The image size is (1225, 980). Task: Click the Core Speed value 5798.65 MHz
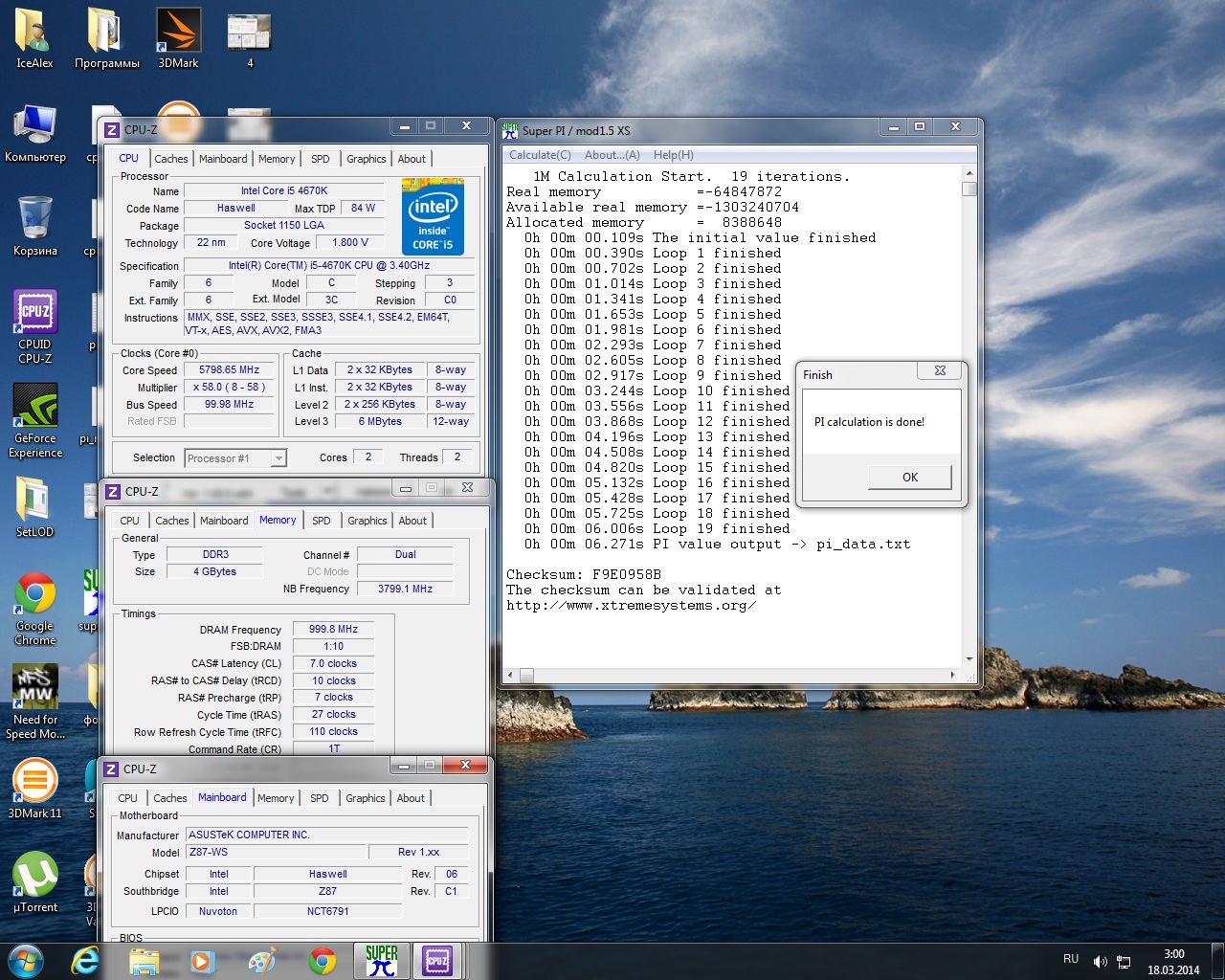coord(230,369)
